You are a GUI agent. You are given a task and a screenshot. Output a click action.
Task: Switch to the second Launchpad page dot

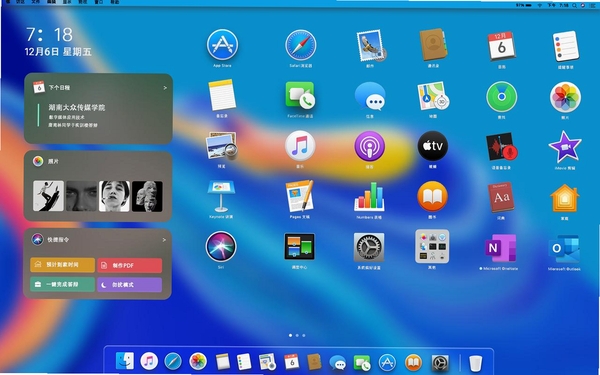click(x=297, y=336)
